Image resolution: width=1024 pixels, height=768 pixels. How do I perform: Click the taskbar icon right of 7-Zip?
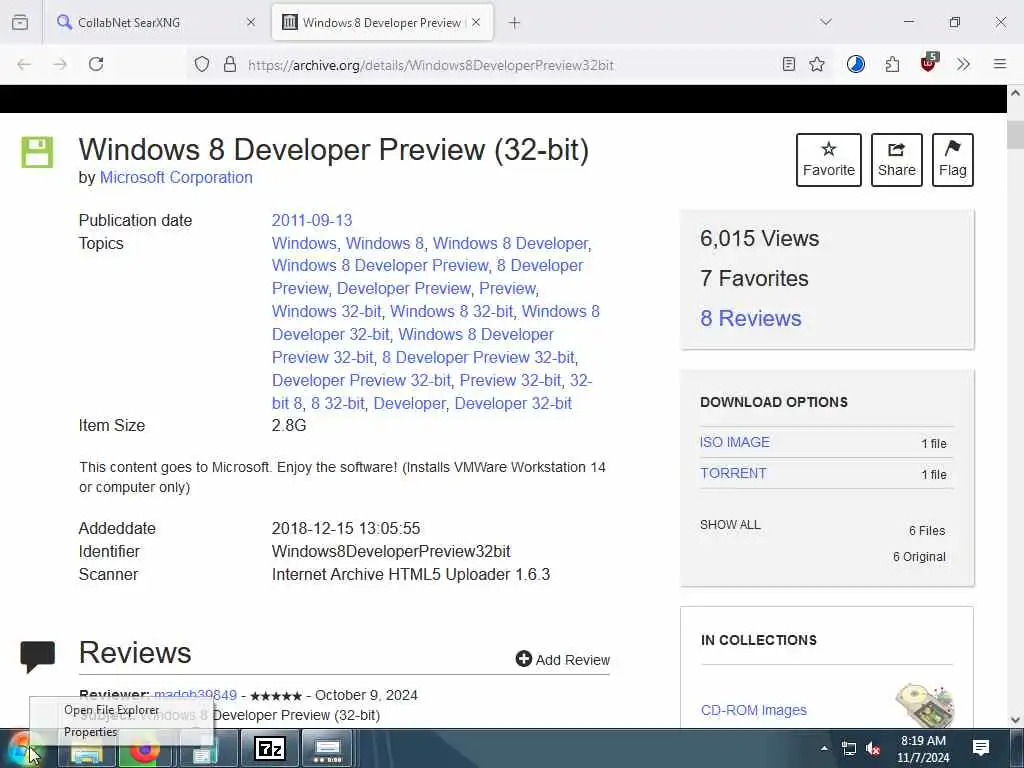click(x=328, y=748)
